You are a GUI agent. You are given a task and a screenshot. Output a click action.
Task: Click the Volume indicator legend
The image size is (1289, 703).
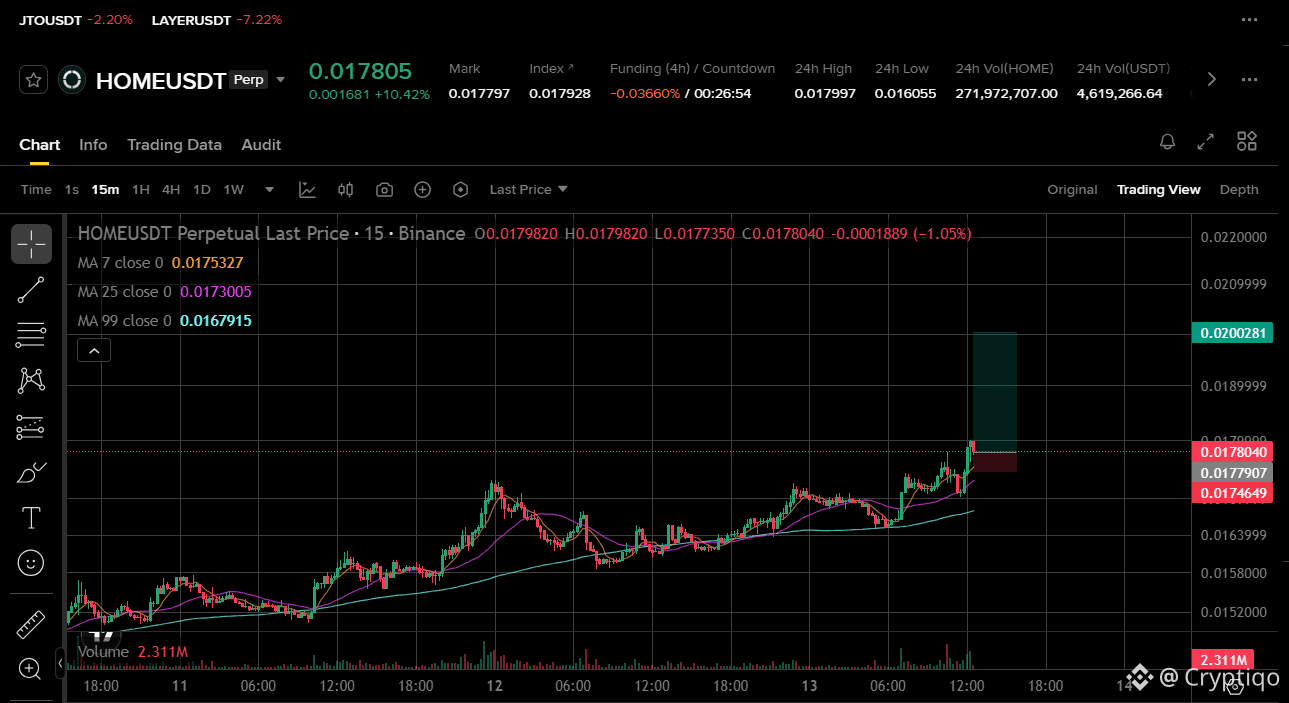132,652
